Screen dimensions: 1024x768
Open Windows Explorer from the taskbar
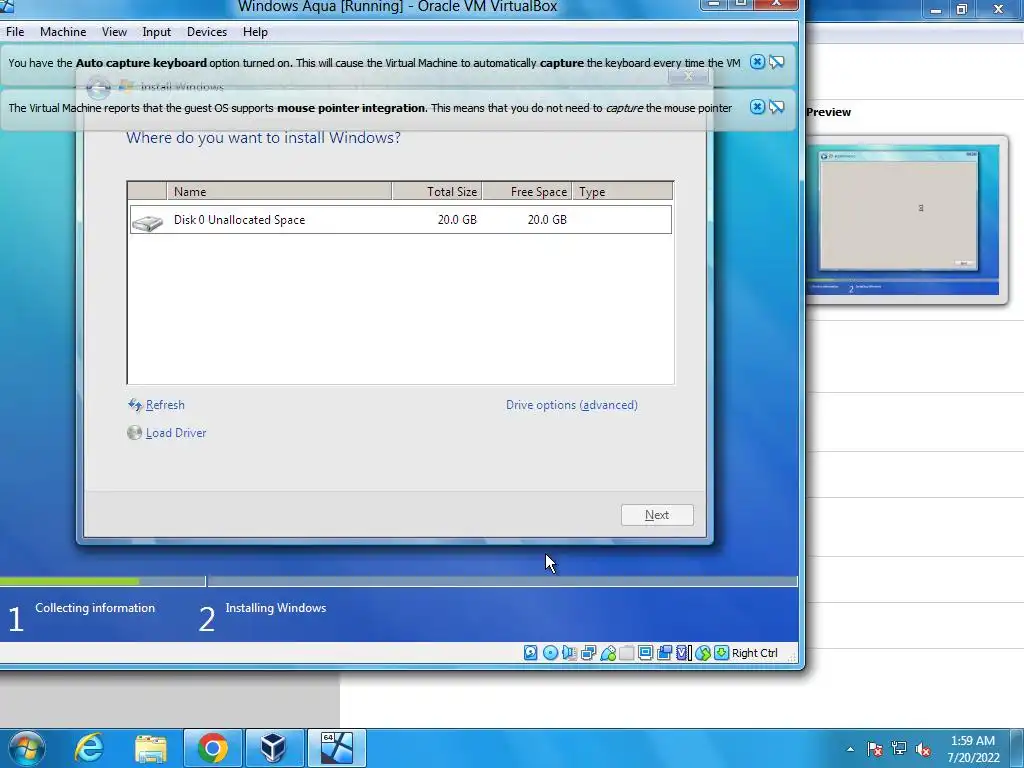(x=151, y=748)
